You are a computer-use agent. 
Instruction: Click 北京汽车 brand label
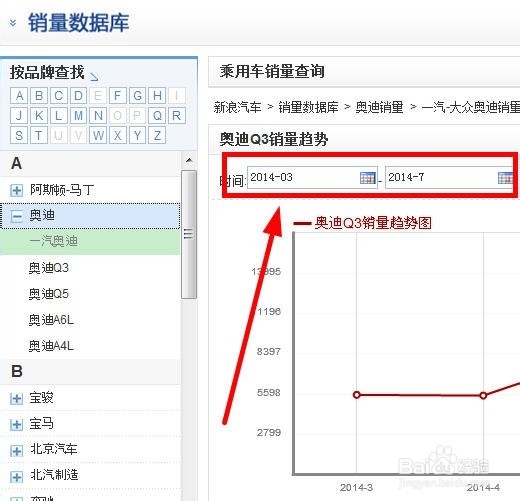point(54,449)
